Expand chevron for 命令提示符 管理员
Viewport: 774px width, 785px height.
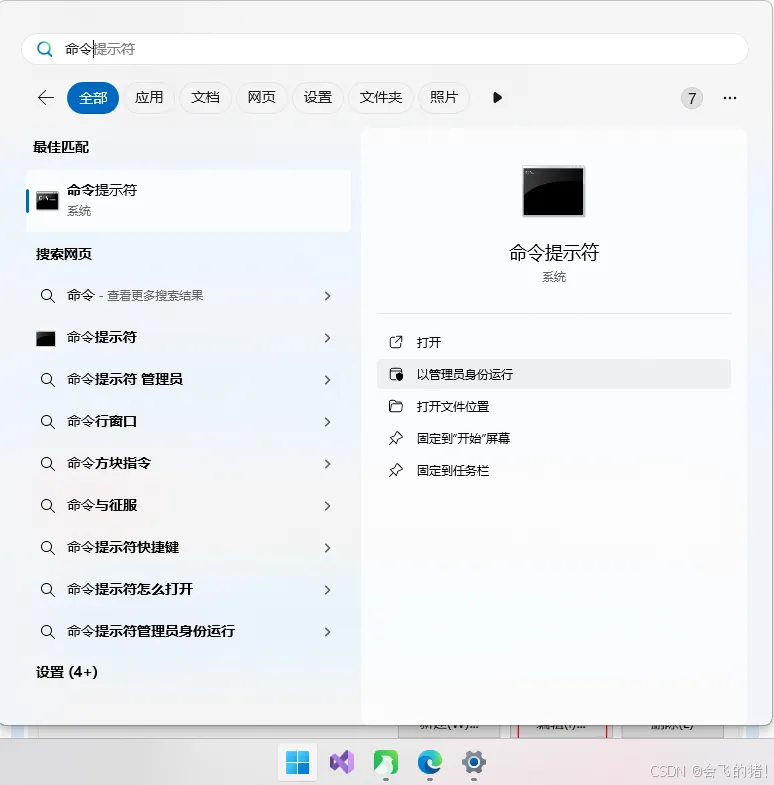pyautogui.click(x=327, y=380)
